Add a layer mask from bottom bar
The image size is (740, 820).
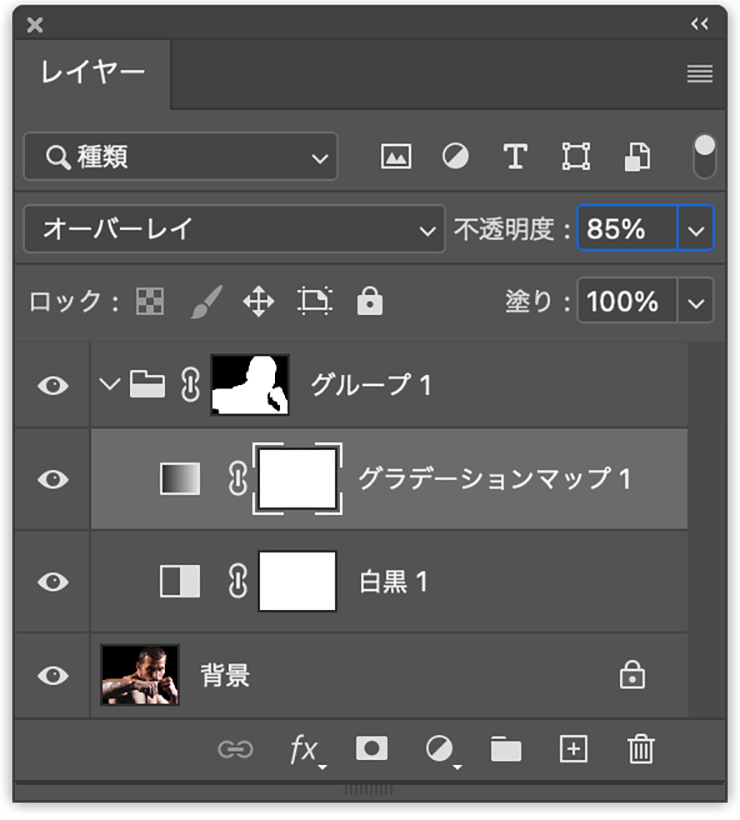[x=372, y=749]
